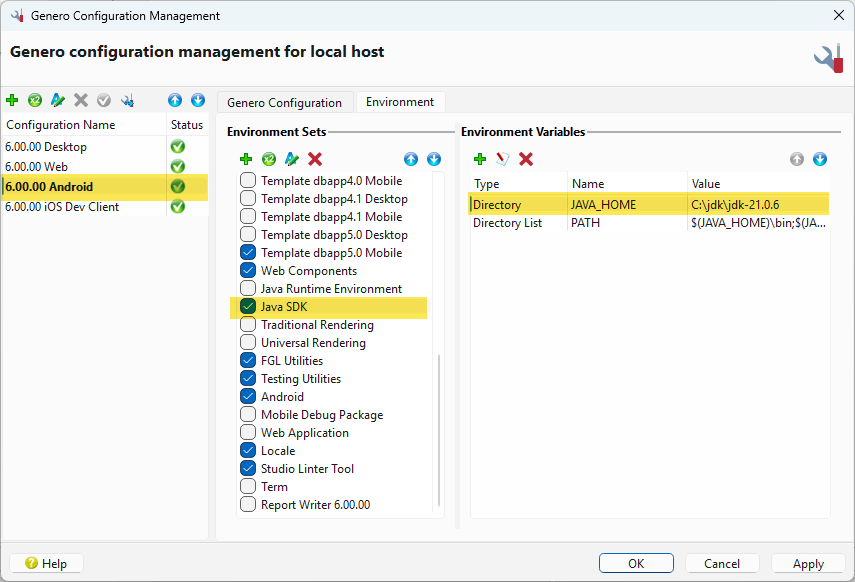
Task: Check the Web Application environment set
Action: tap(248, 432)
